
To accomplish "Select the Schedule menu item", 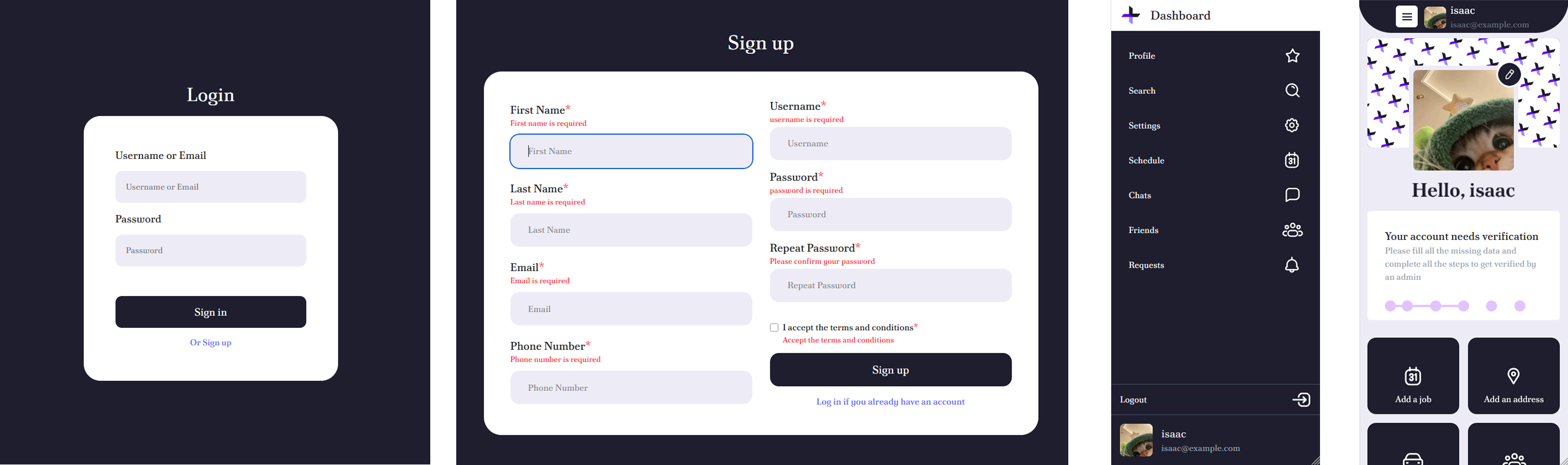I will pos(1216,160).
